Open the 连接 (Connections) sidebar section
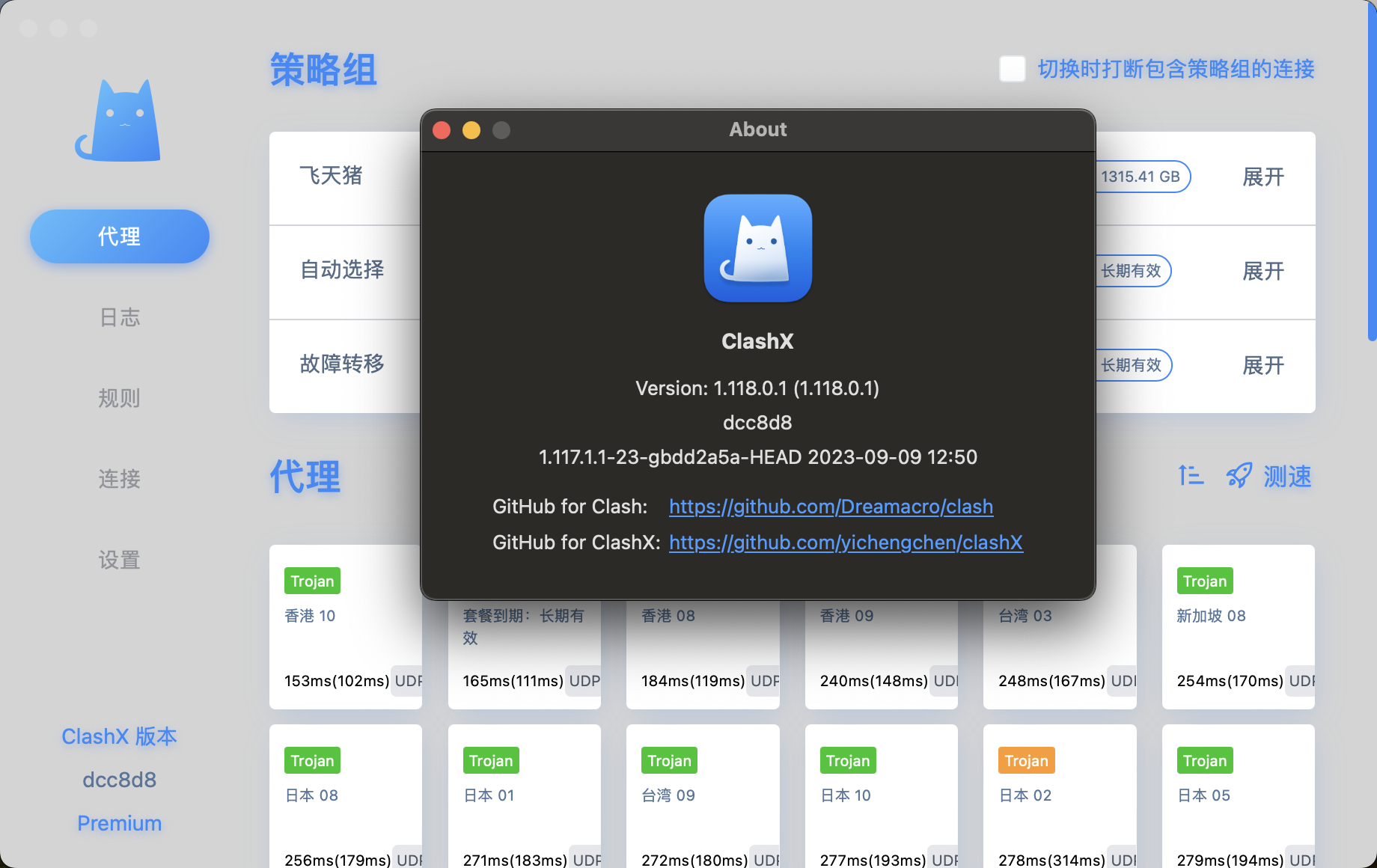 point(119,479)
